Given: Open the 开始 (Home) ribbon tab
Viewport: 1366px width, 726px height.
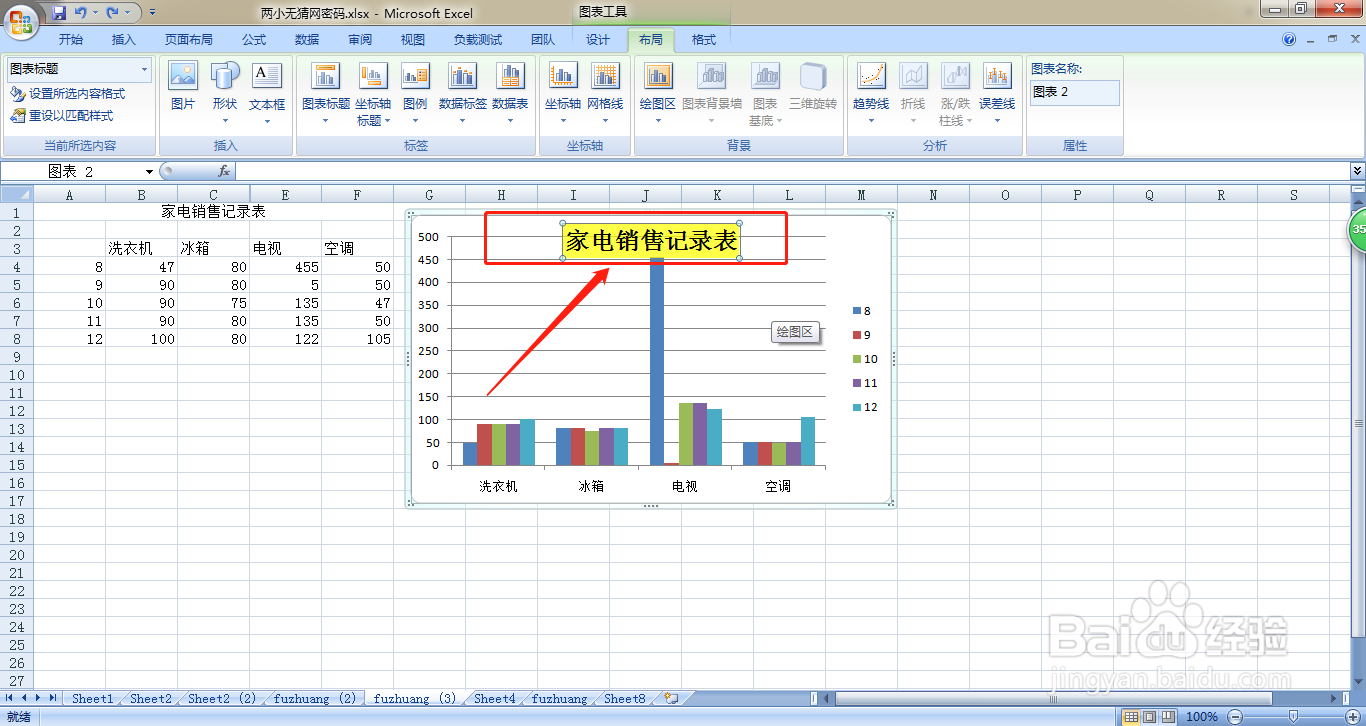Looking at the screenshot, I should [x=71, y=40].
